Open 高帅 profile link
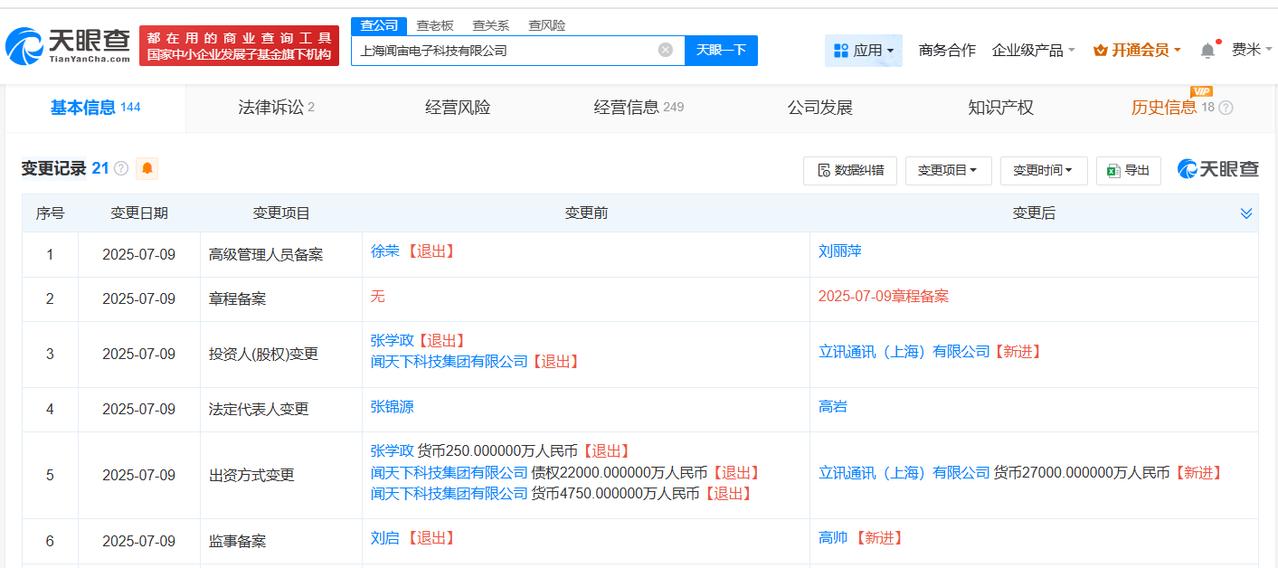This screenshot has width=1278, height=568. pyautogui.click(x=833, y=538)
